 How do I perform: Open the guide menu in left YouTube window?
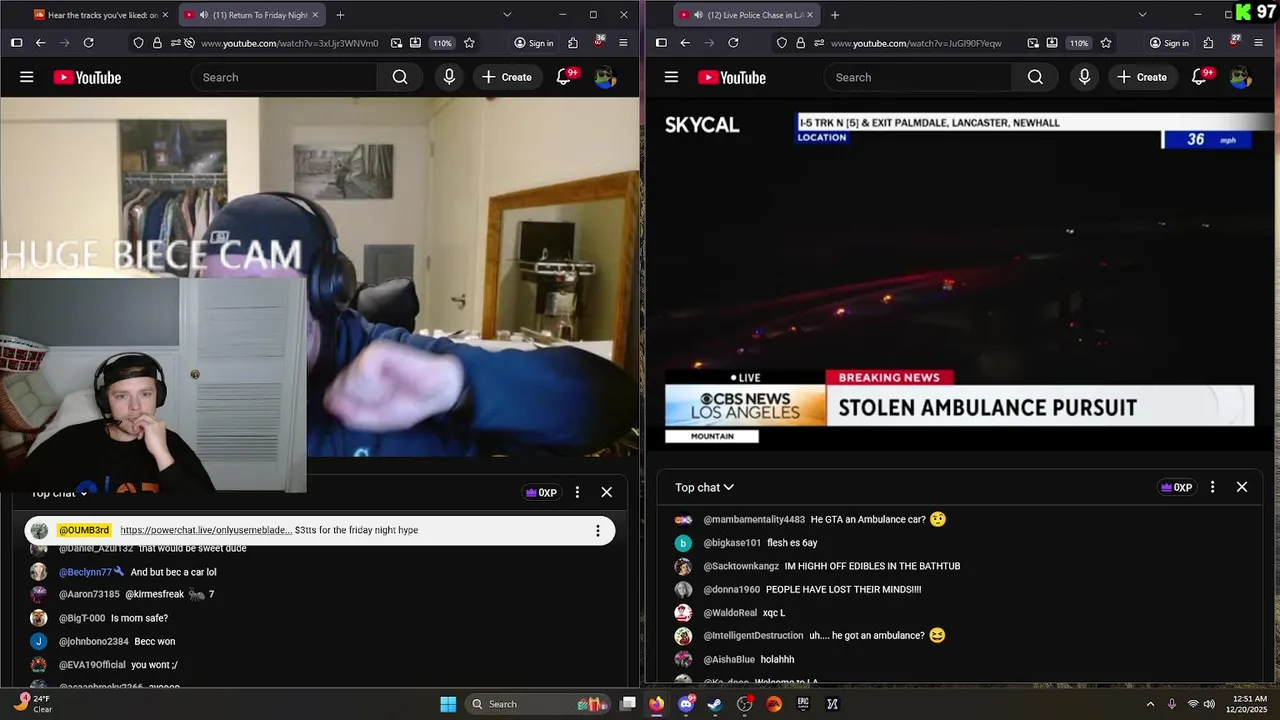click(x=27, y=77)
